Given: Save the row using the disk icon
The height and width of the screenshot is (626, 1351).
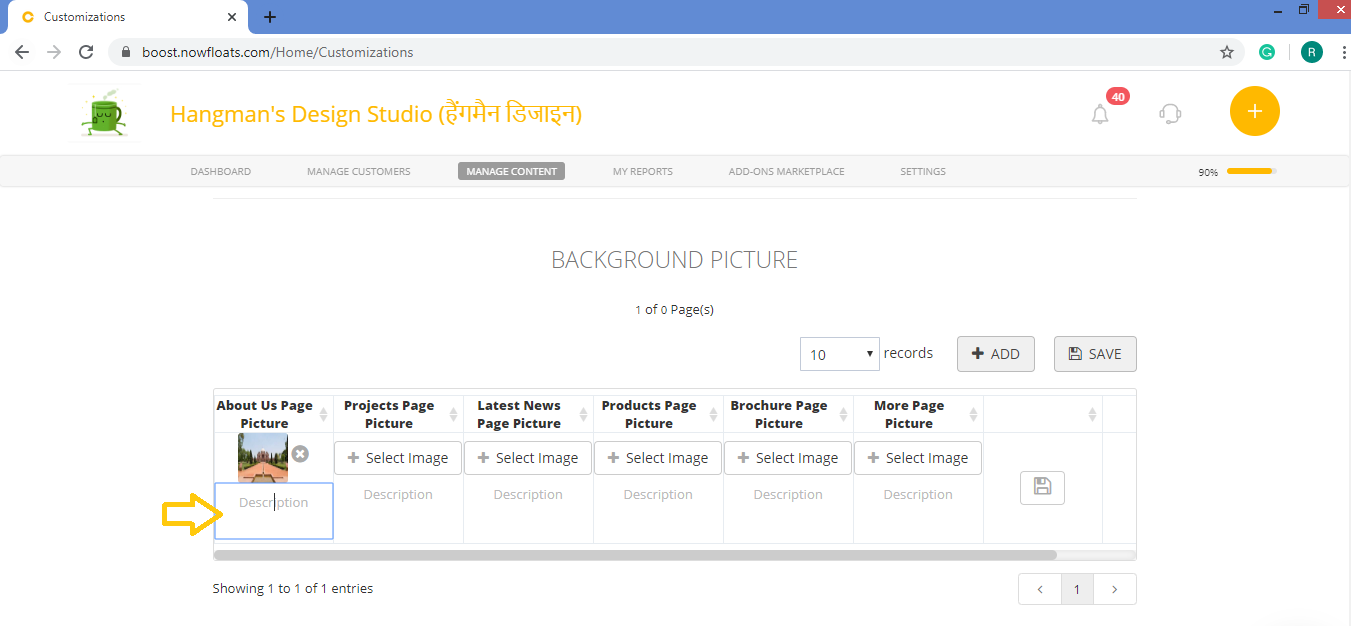Looking at the screenshot, I should tap(1042, 487).
